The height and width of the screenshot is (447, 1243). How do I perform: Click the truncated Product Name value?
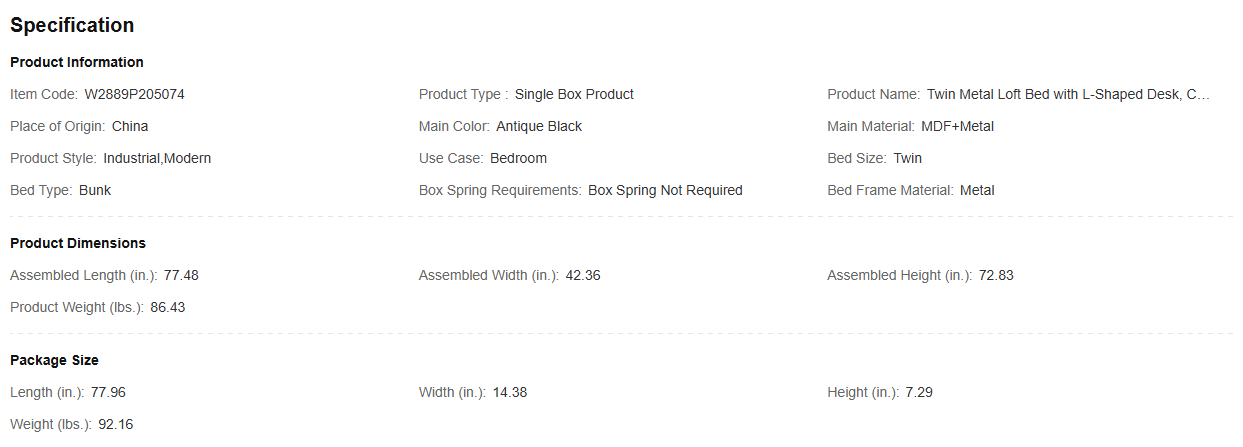(1068, 94)
